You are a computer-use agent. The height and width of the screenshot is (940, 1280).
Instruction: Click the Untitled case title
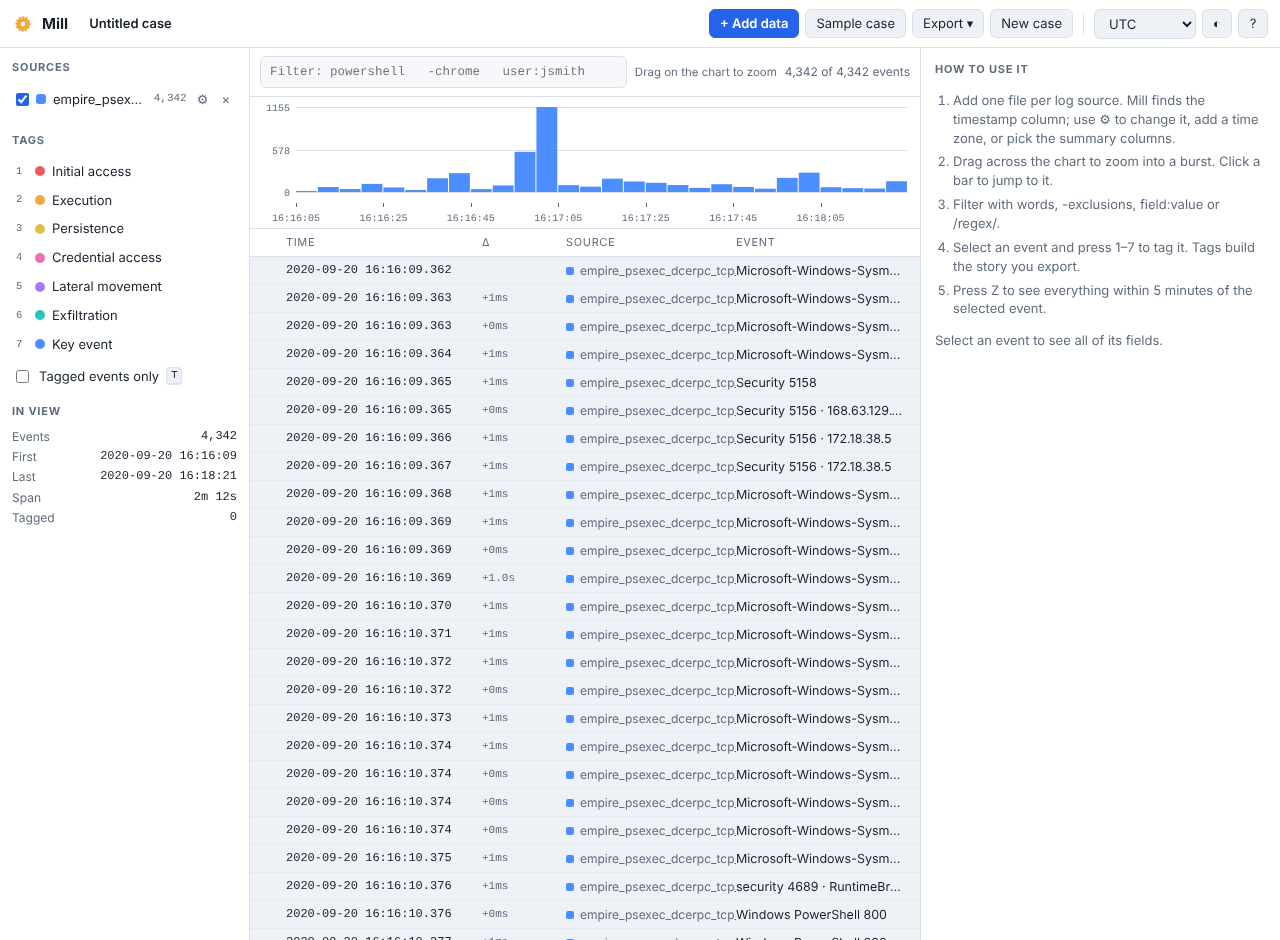(x=130, y=24)
